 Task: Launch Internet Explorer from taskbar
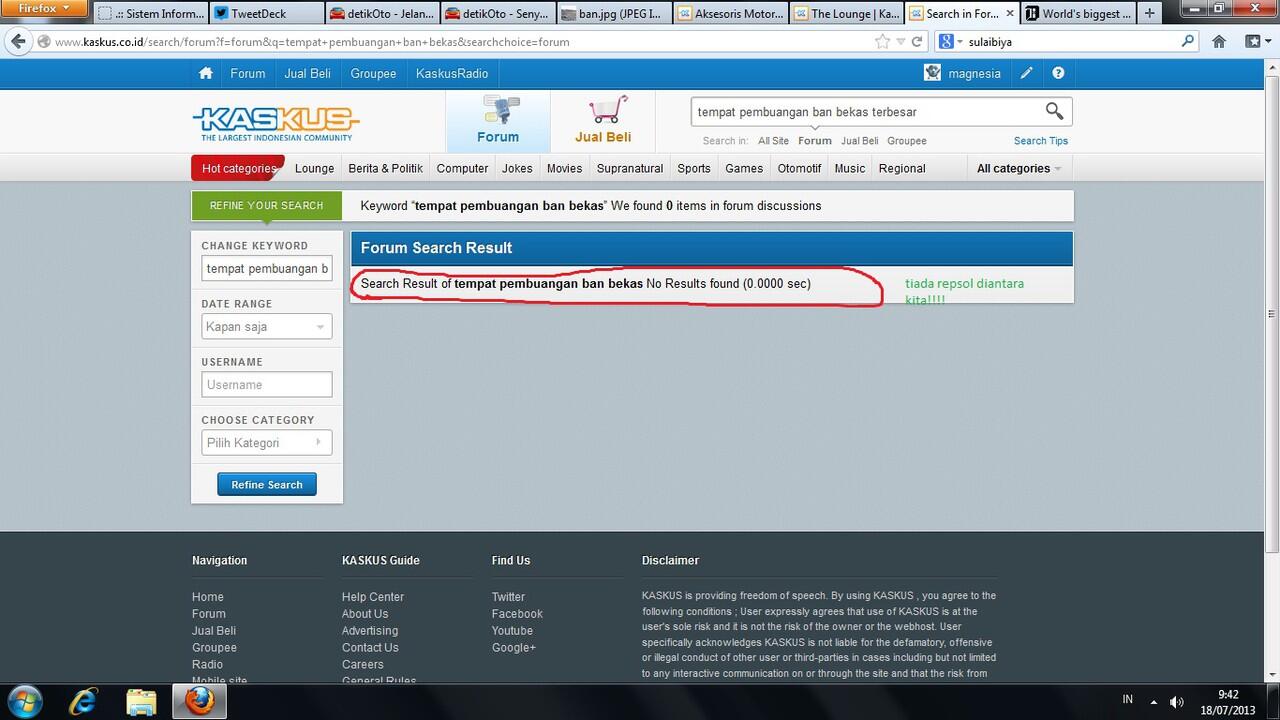[x=84, y=700]
